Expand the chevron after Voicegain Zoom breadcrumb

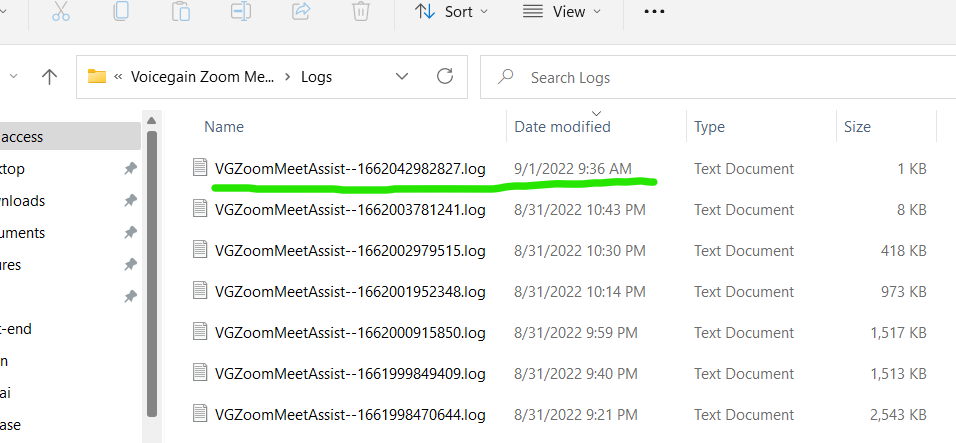[287, 77]
